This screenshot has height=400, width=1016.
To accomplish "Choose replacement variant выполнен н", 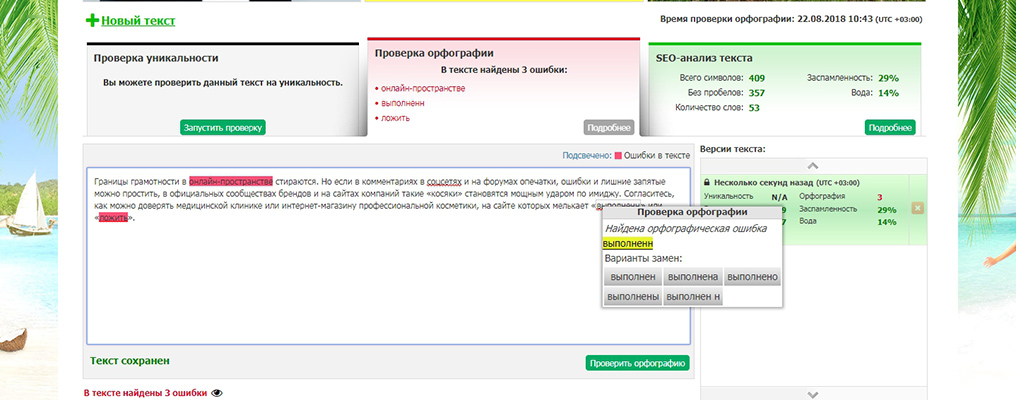I will [693, 297].
